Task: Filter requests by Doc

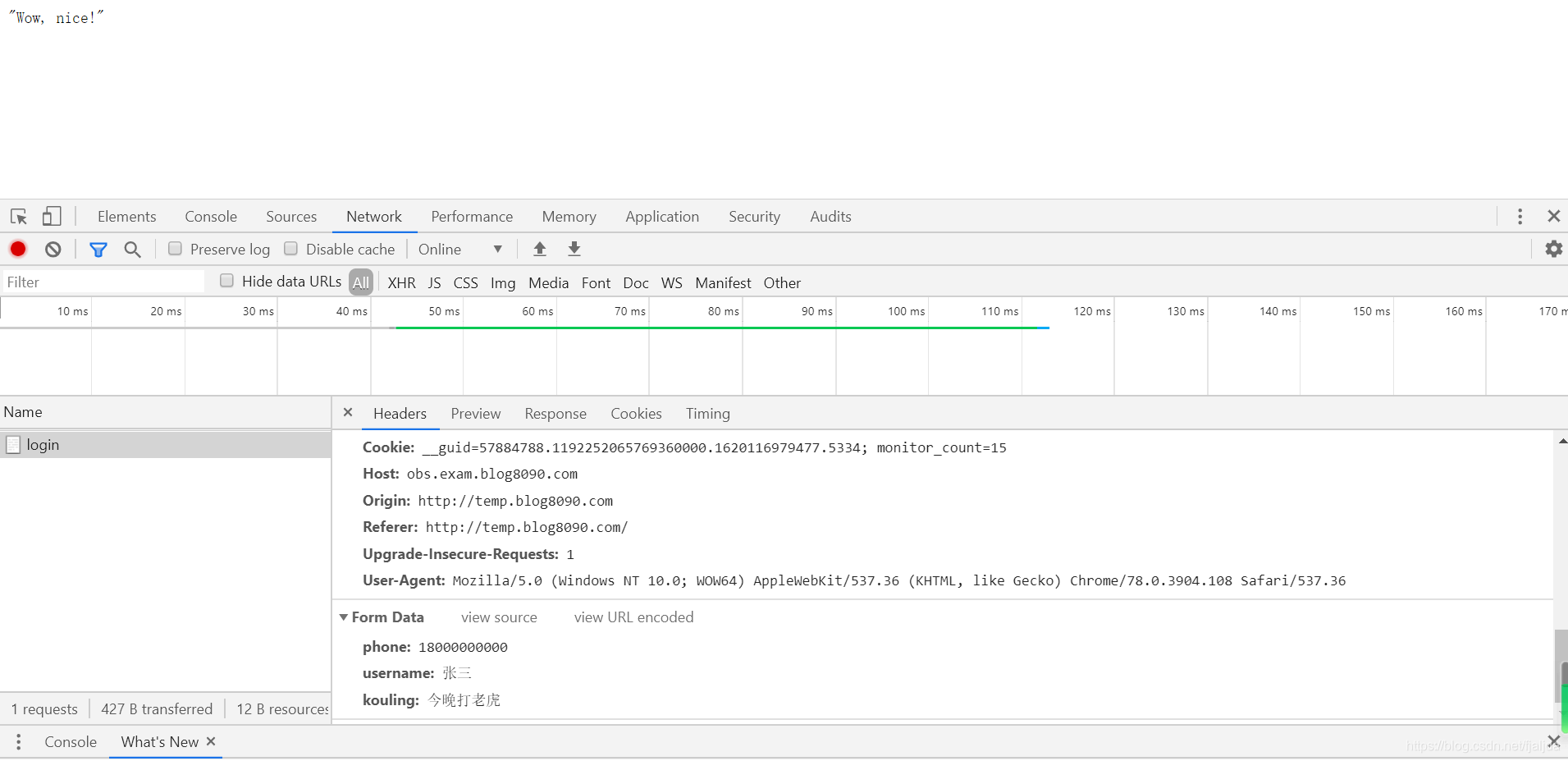Action: point(636,283)
